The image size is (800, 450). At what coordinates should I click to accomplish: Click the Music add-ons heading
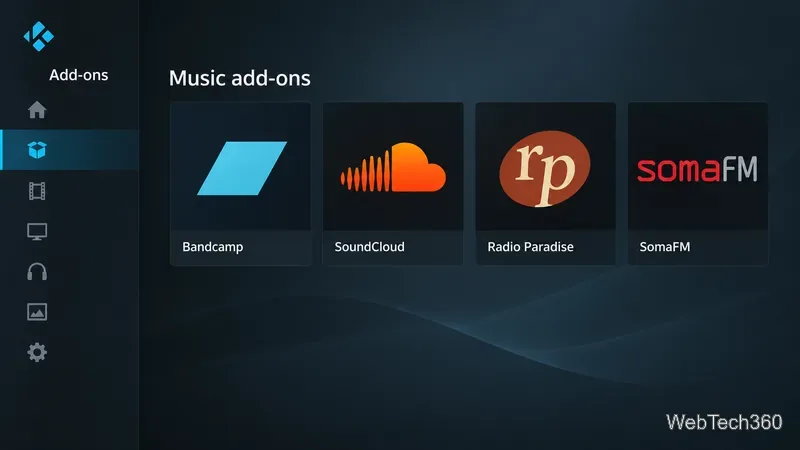(240, 78)
